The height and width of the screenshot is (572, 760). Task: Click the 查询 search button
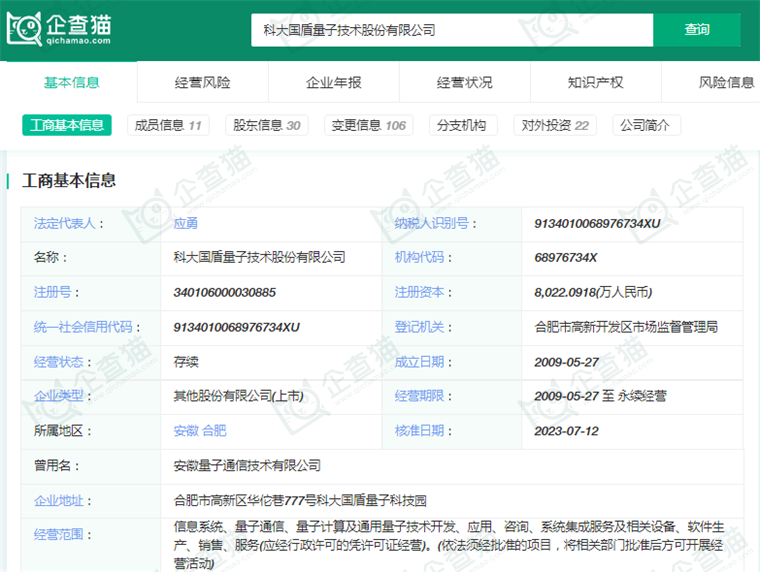tap(697, 30)
